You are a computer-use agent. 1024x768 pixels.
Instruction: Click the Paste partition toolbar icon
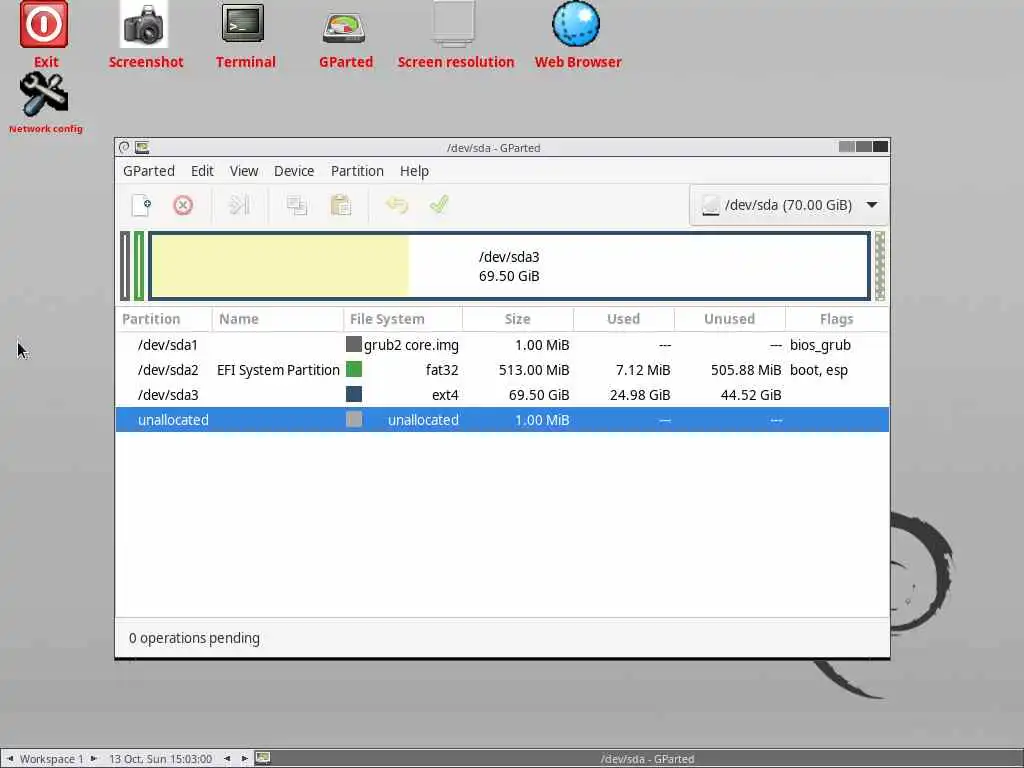tap(340, 205)
